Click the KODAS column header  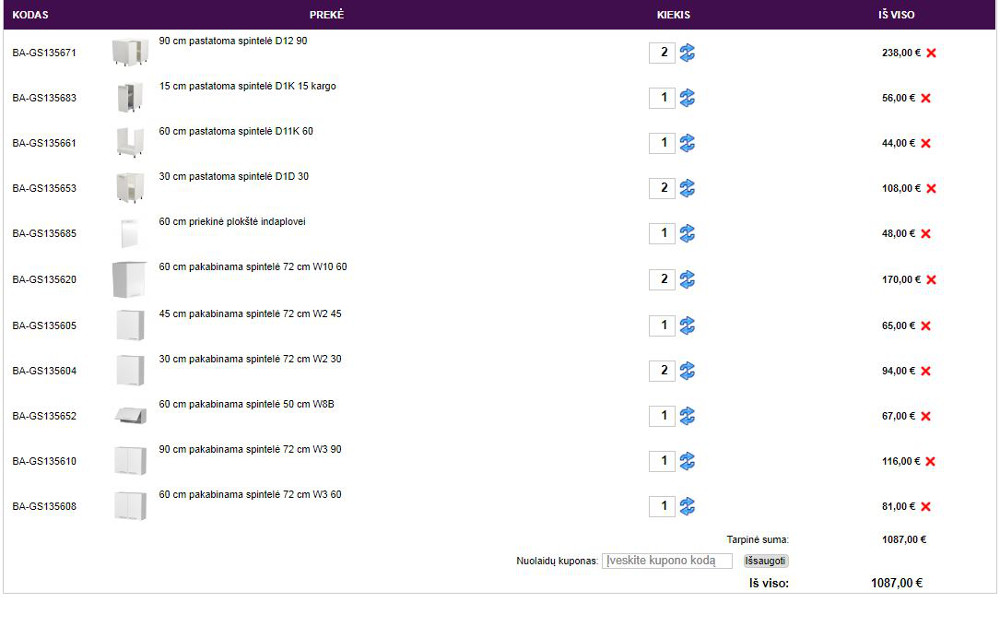pos(30,15)
